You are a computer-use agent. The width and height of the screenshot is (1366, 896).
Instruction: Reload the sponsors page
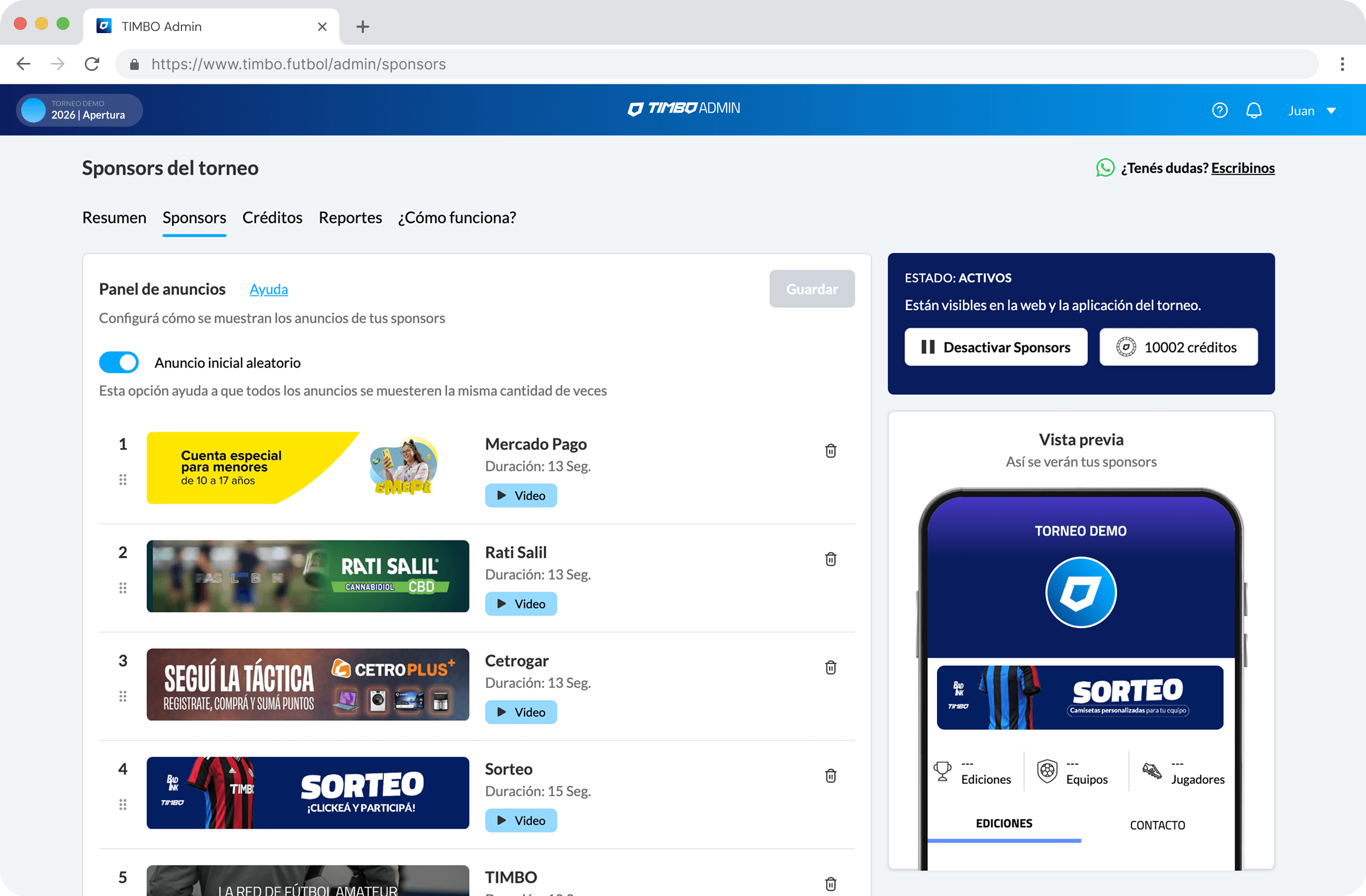click(x=92, y=63)
